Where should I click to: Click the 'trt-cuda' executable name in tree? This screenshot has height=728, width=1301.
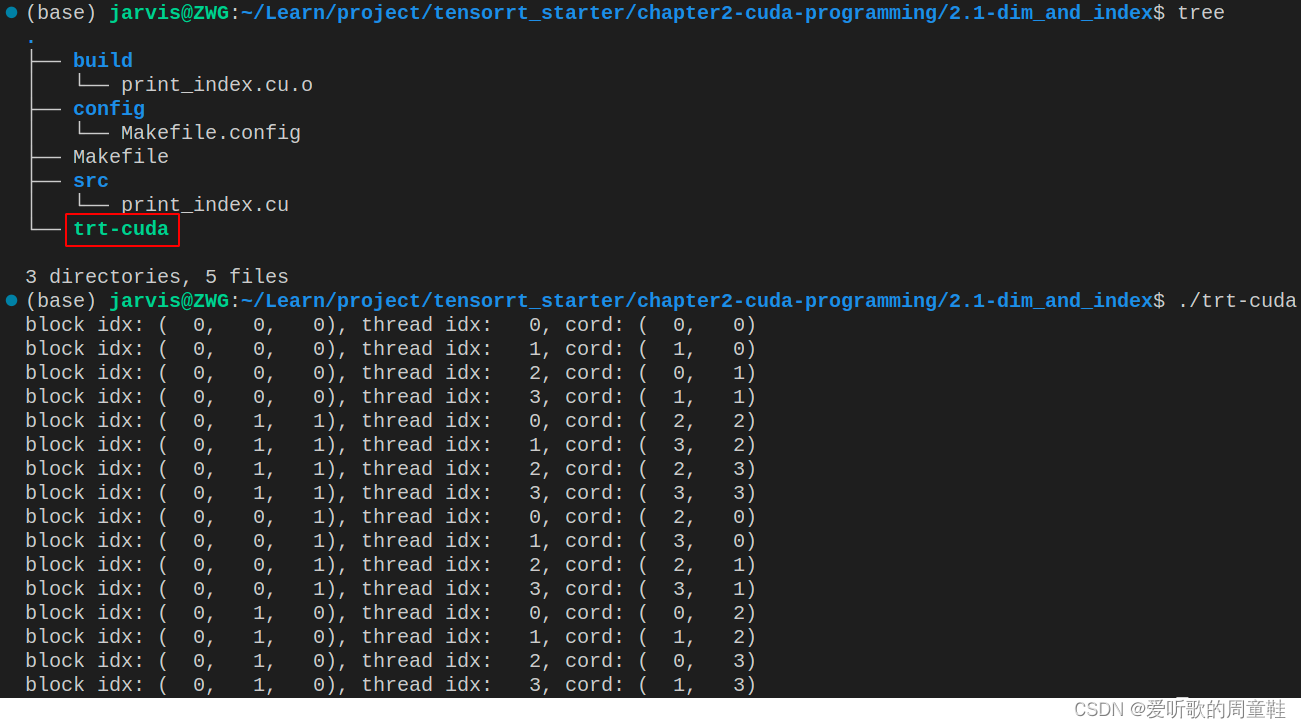tap(121, 229)
